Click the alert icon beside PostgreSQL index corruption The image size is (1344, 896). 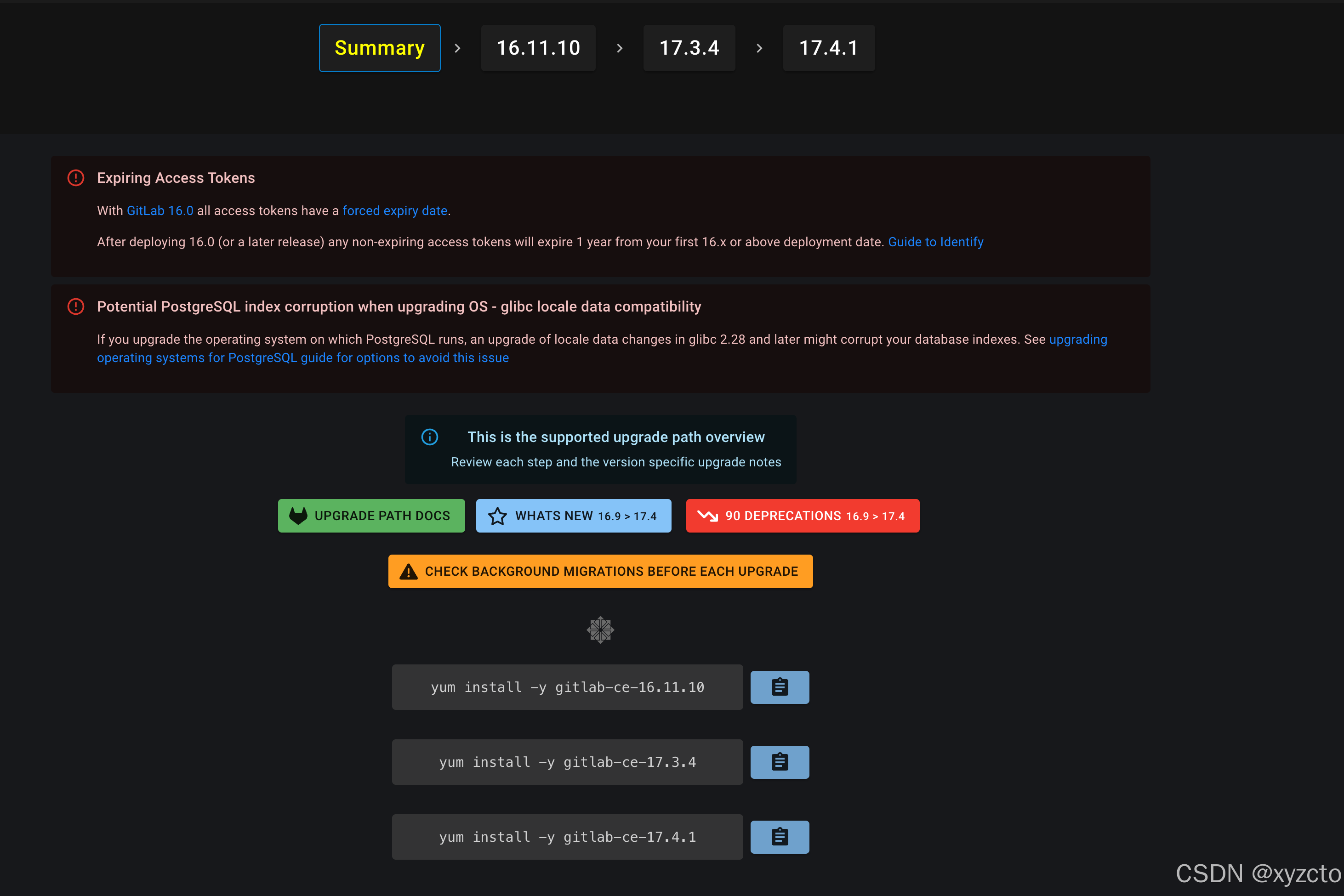pyautogui.click(x=76, y=306)
